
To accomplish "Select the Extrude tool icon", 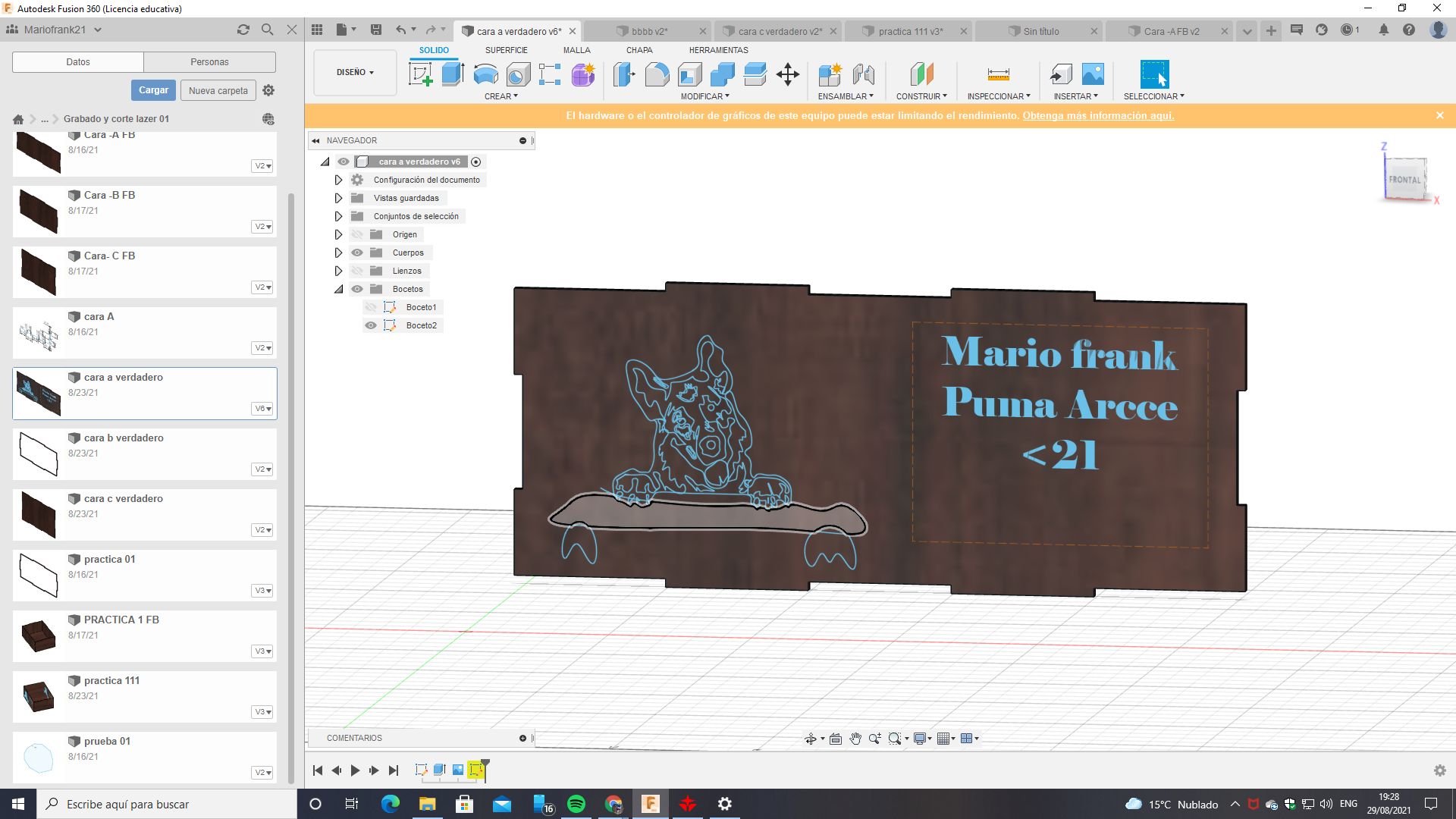I will point(453,74).
